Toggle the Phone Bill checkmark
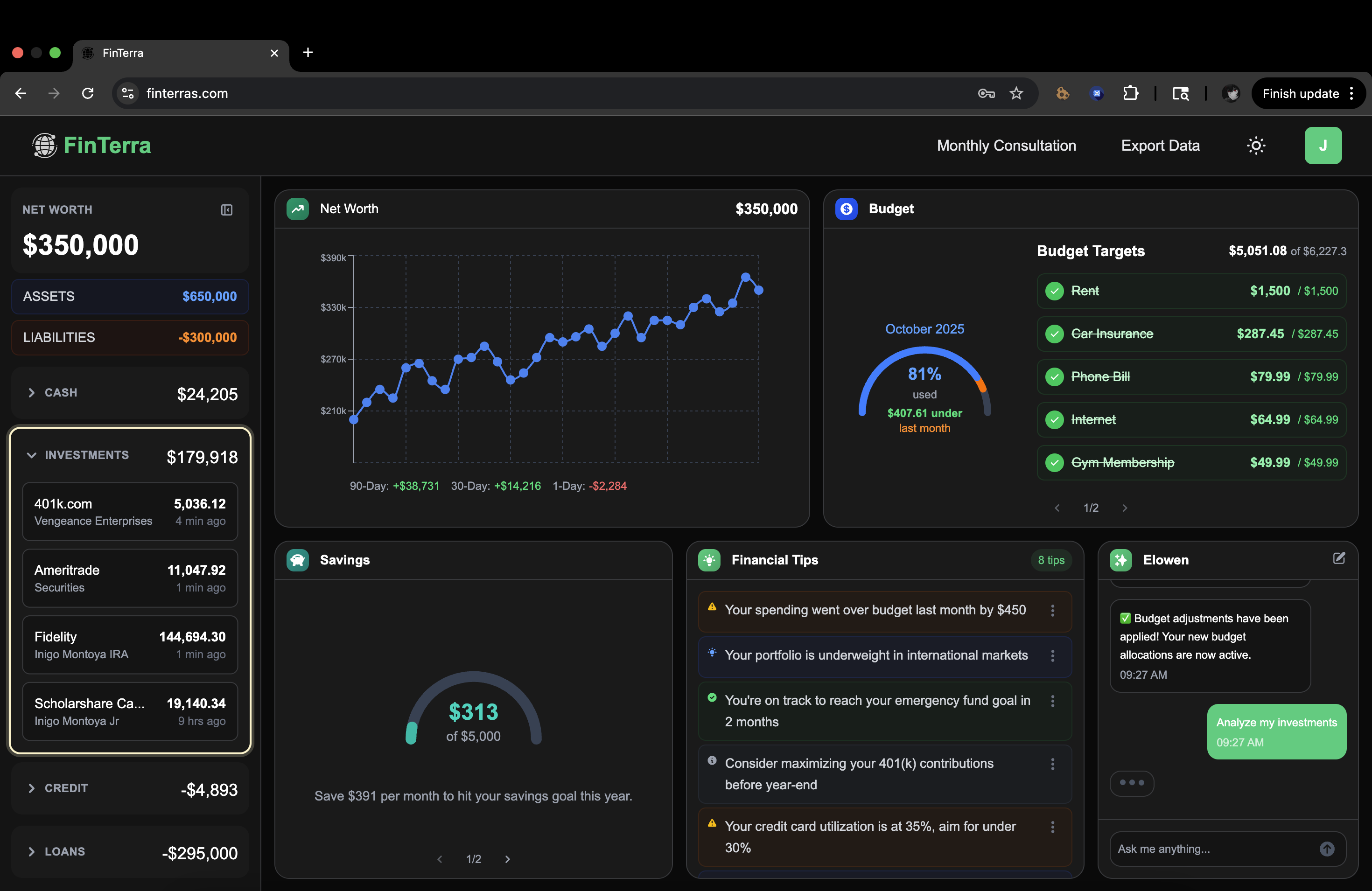This screenshot has height=891, width=1372. click(x=1054, y=377)
